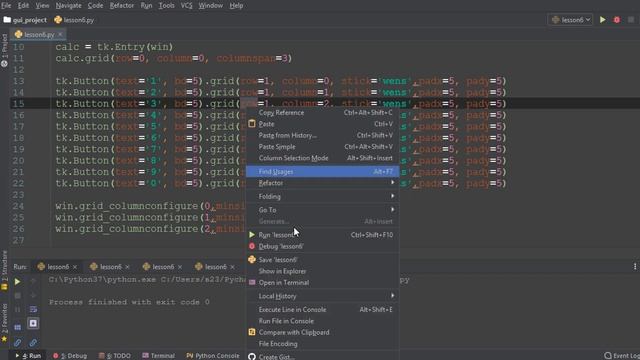This screenshot has width=640, height=360.
Task: Open the Debug tool window bottom tab
Action: coord(70,356)
